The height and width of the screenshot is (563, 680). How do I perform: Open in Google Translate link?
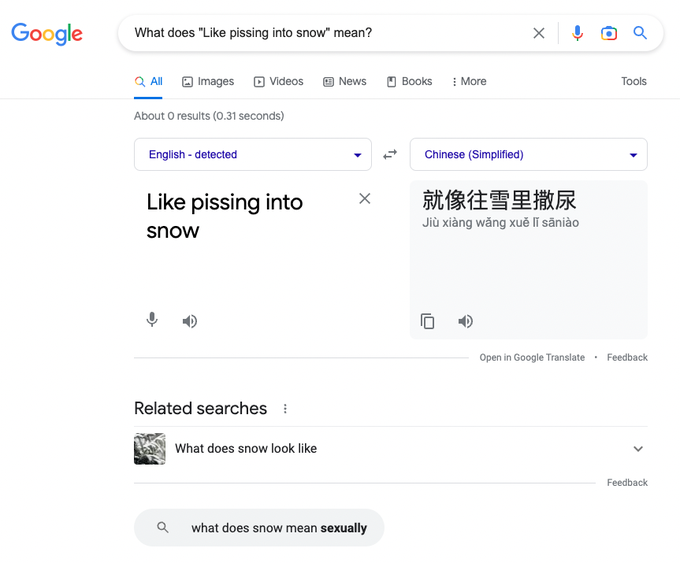point(532,357)
